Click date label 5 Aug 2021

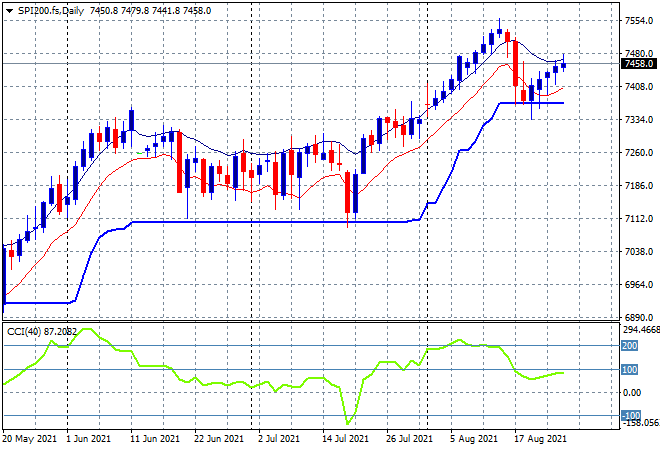point(473,439)
